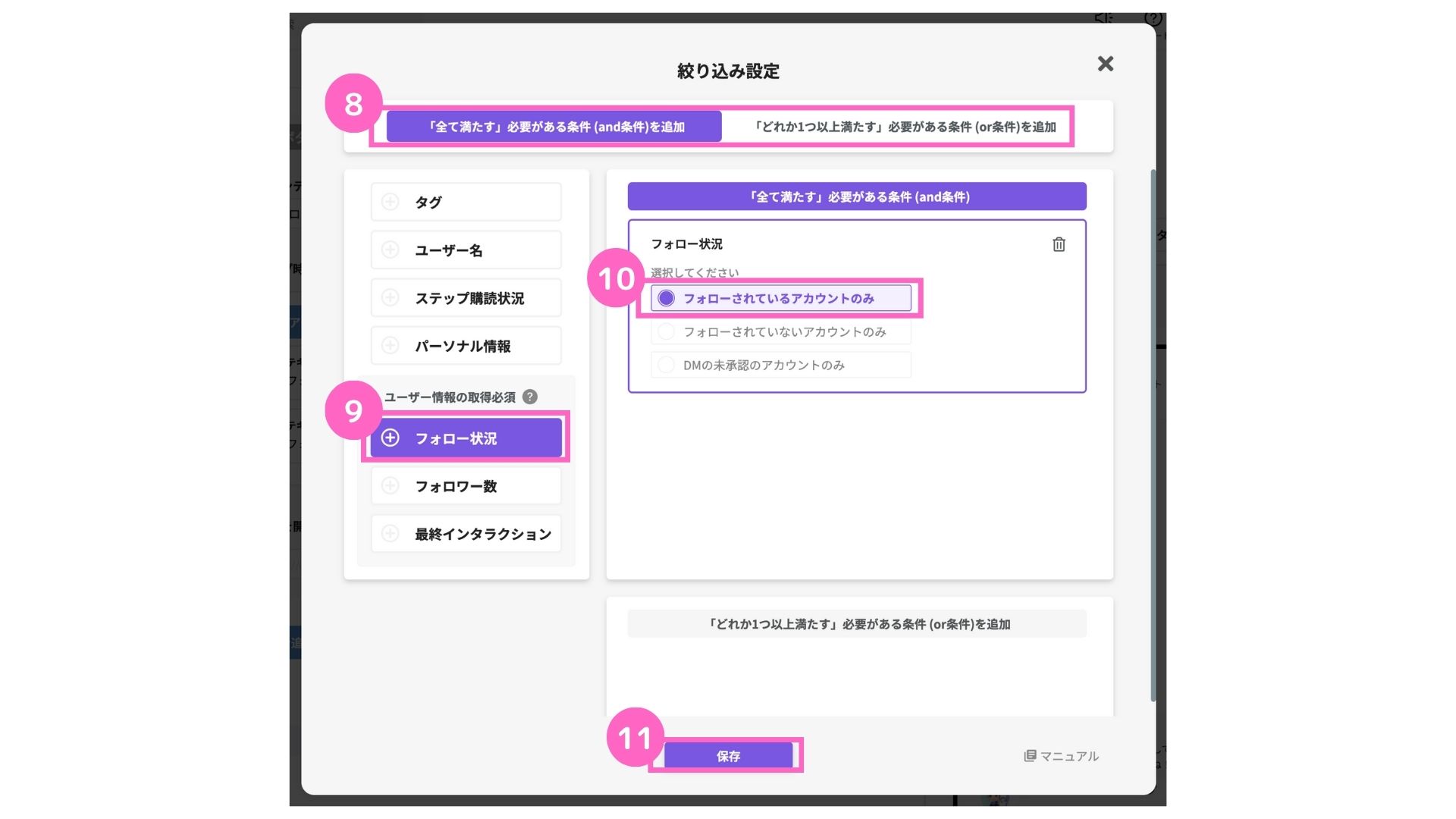This screenshot has width=1456, height=819.
Task: Switch to the and条件を追加 tab
Action: click(x=554, y=127)
